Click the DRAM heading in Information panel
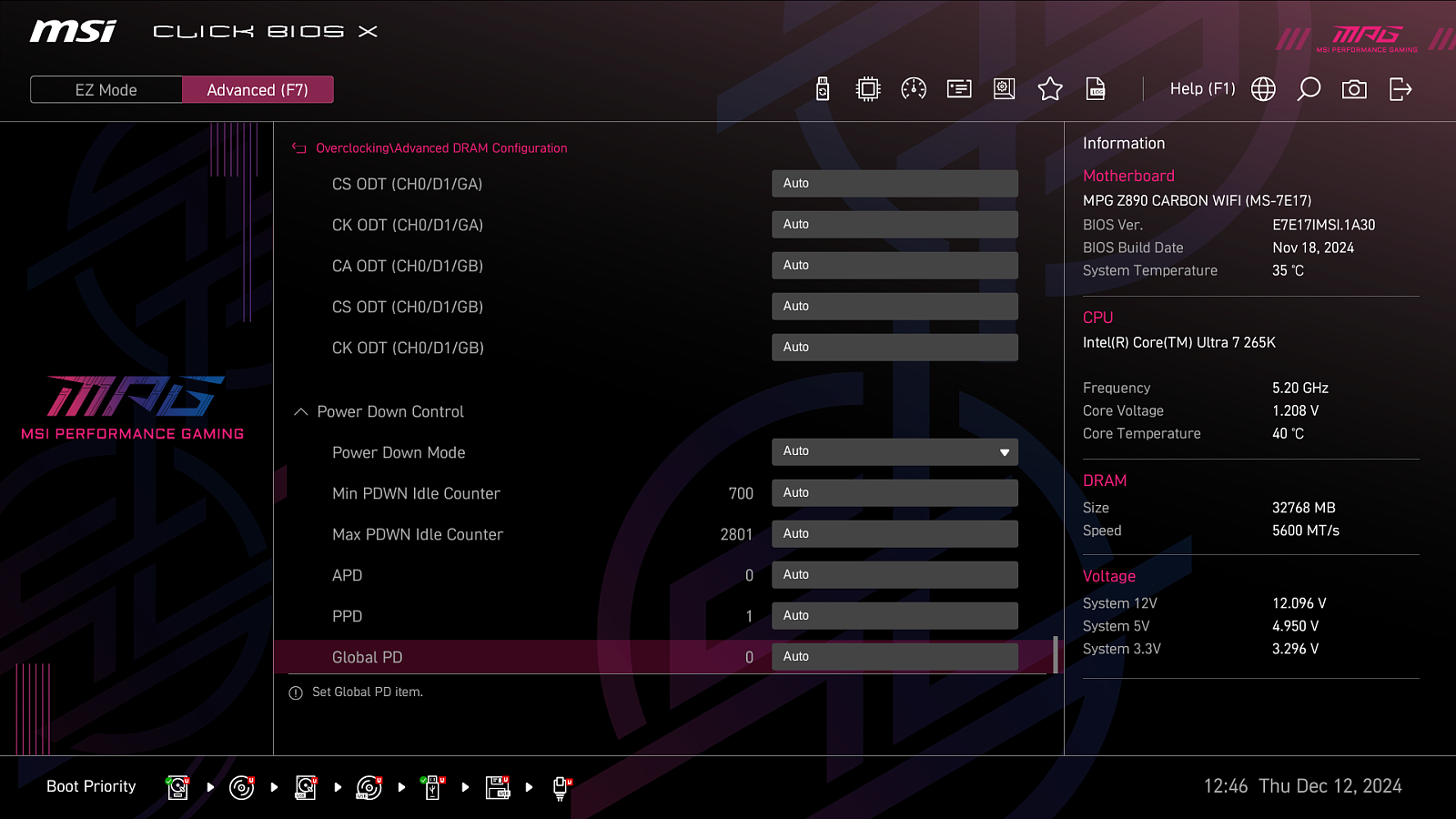 coord(1105,480)
